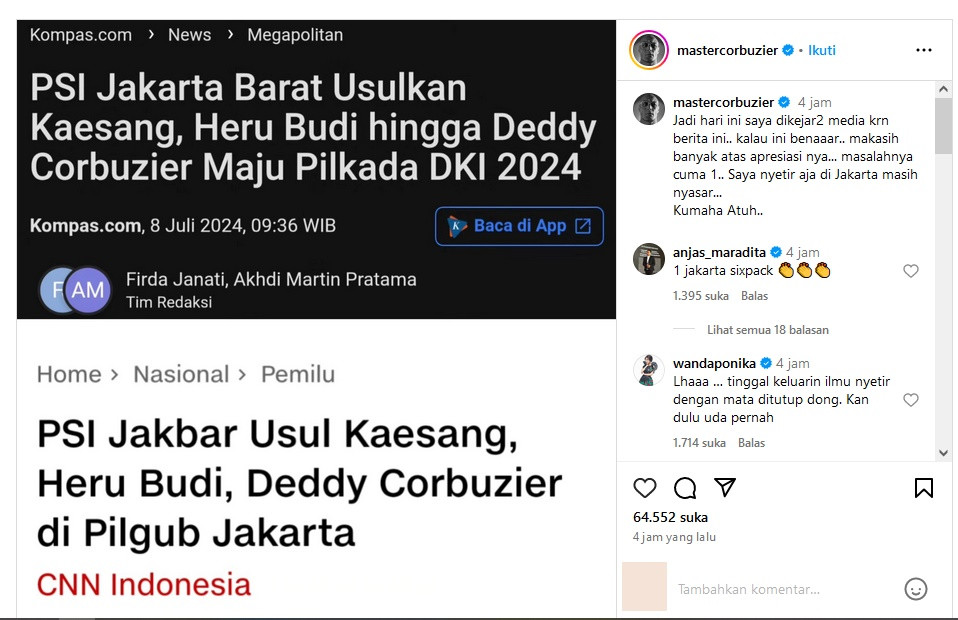Follow the account with Ikuti
958x620 pixels.
click(x=822, y=50)
